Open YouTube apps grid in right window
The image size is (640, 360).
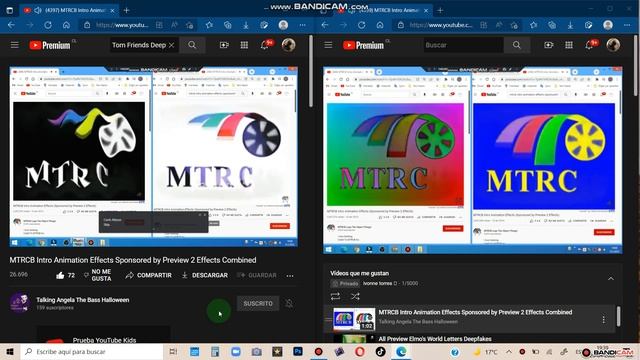[x=569, y=45]
